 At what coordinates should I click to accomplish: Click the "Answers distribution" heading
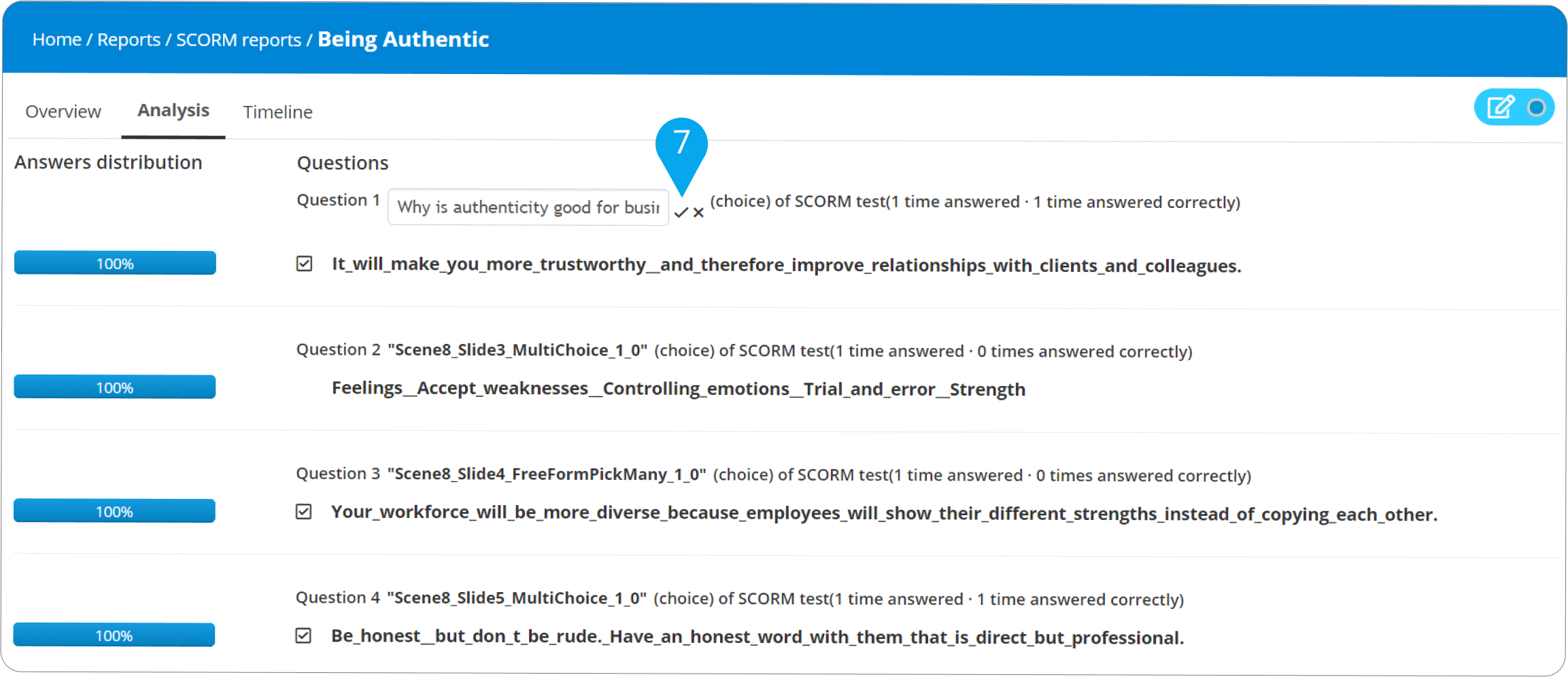(x=108, y=162)
